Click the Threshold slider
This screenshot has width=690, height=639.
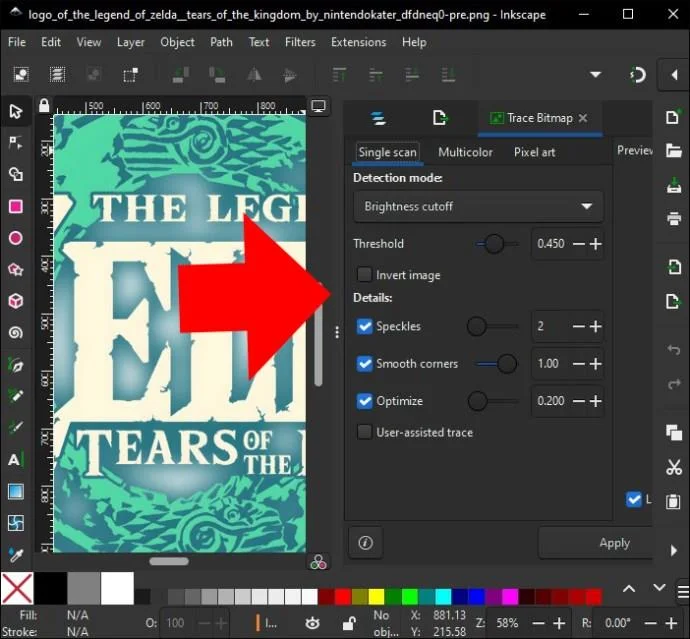497,244
